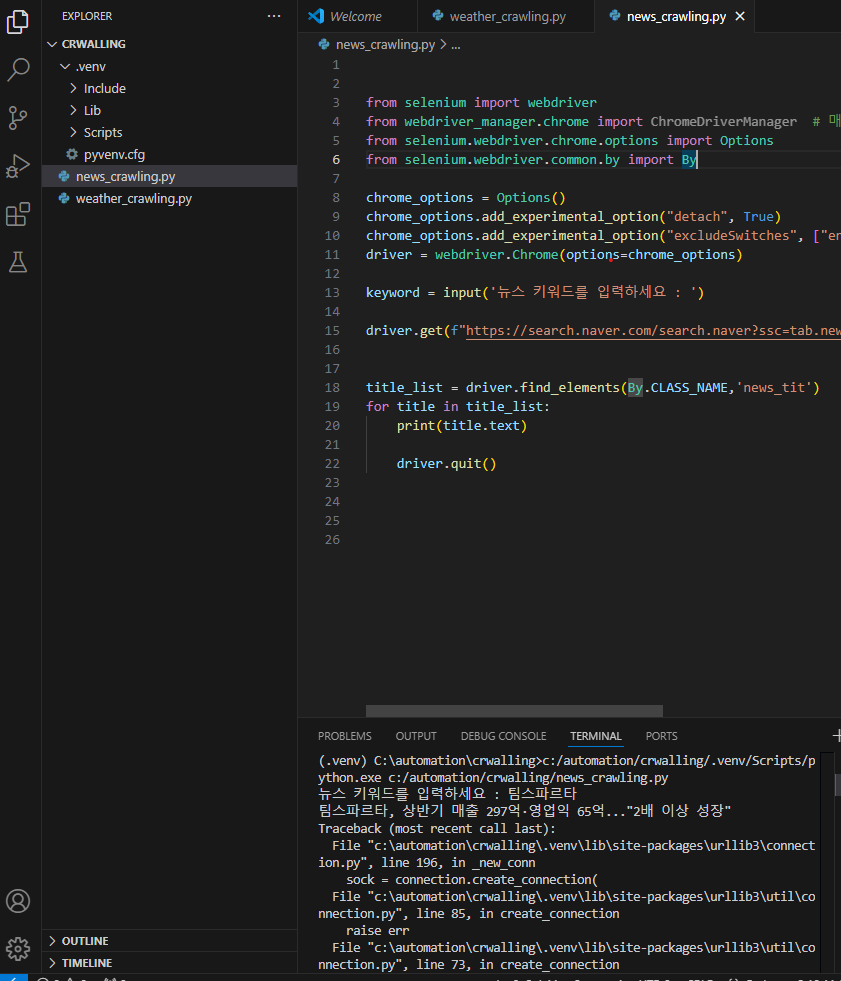
Task: Close the news_crawling.py editor tab
Action: click(x=740, y=16)
